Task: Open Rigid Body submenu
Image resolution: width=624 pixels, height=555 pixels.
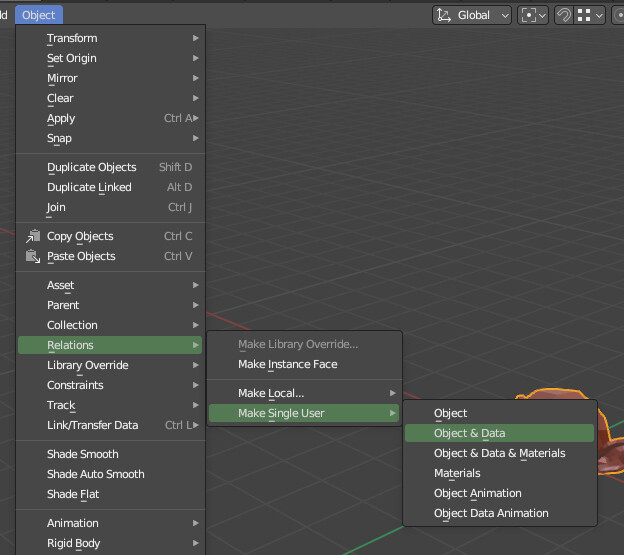Action: [110, 543]
